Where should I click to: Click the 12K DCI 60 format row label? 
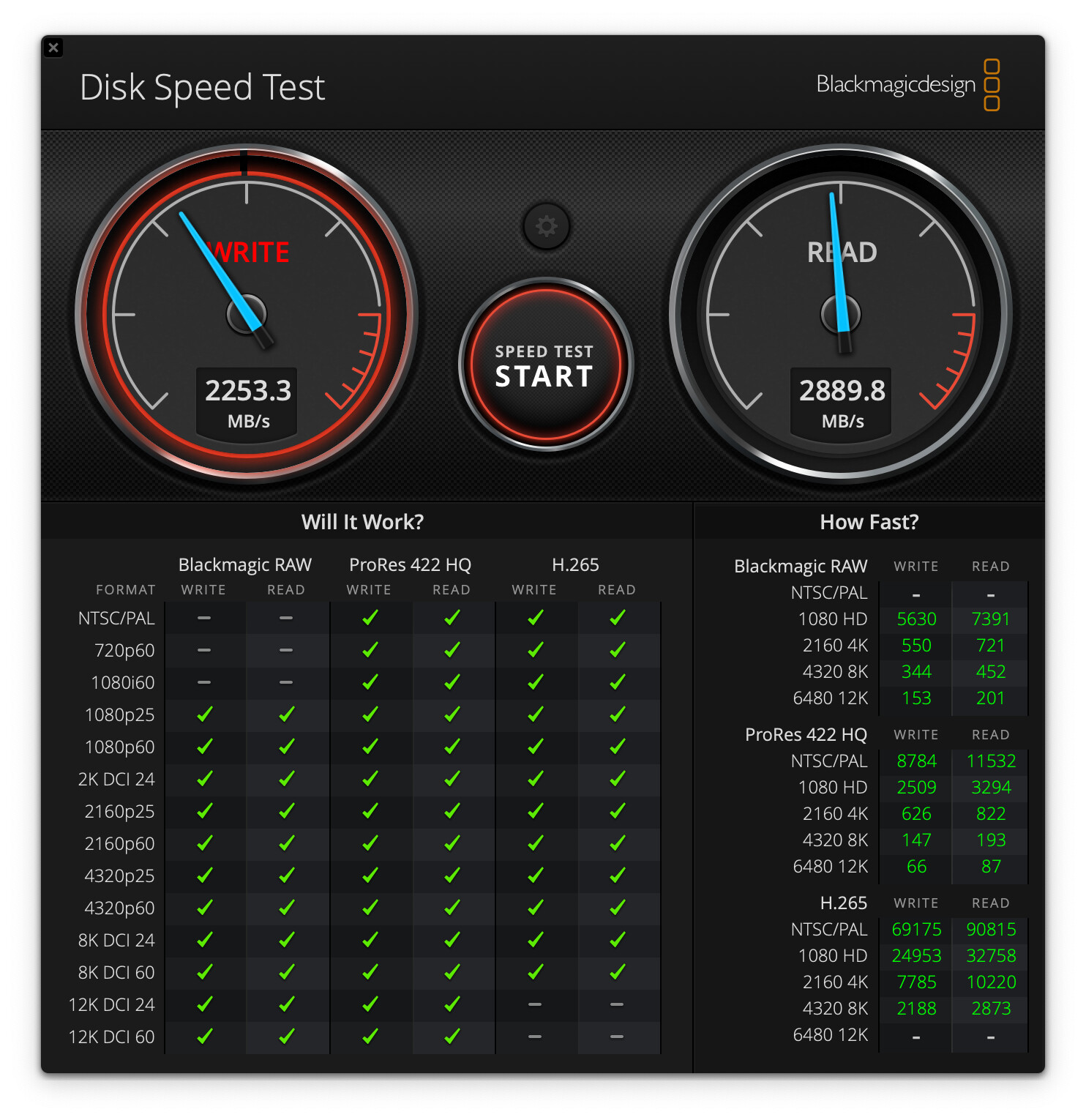tap(111, 1037)
